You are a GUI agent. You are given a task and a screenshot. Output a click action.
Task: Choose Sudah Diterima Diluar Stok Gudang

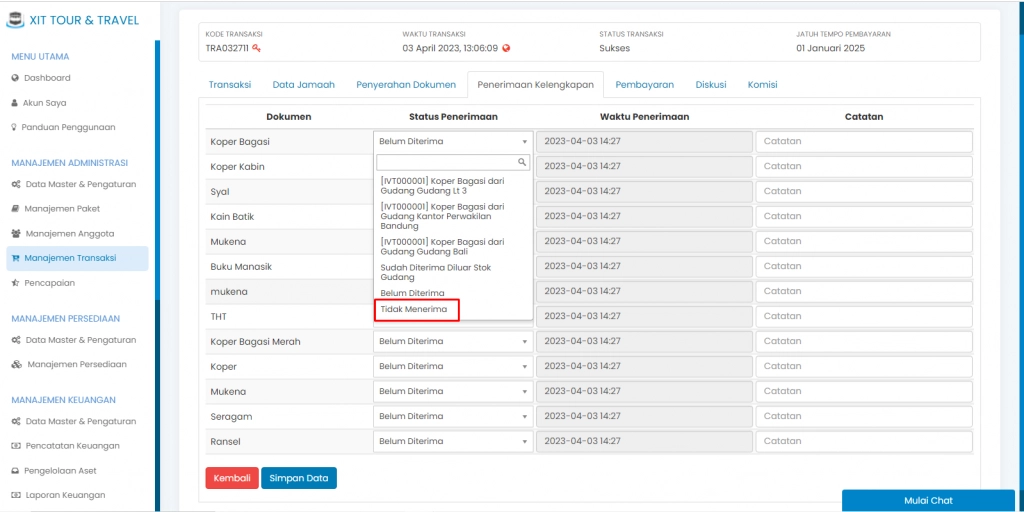pos(435,272)
